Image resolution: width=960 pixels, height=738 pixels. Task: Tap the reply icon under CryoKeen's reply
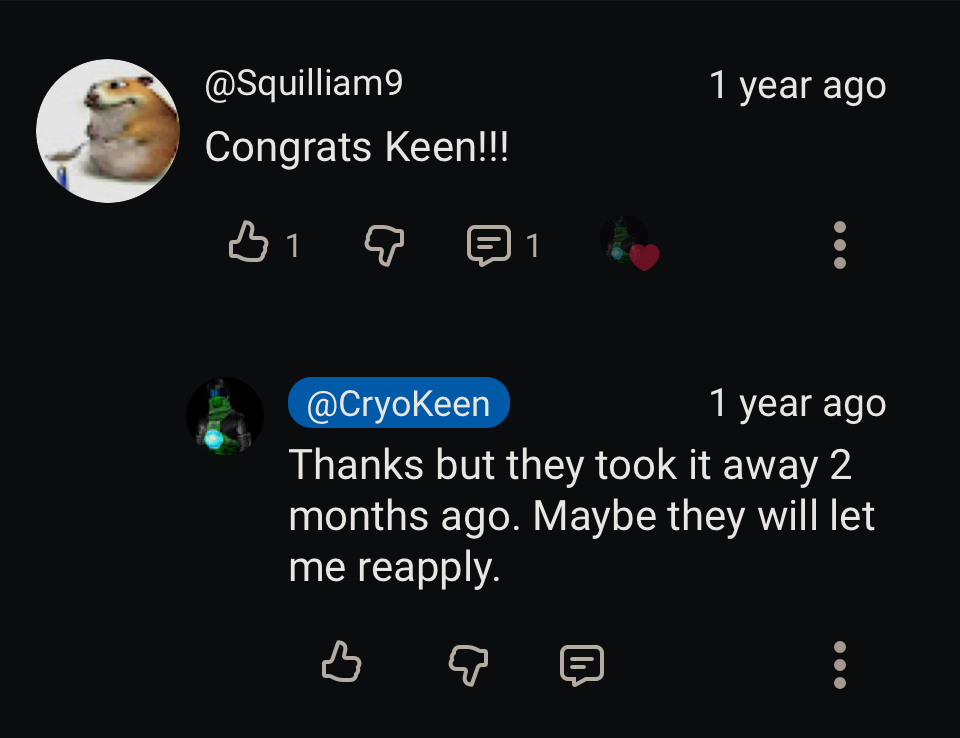tap(582, 664)
